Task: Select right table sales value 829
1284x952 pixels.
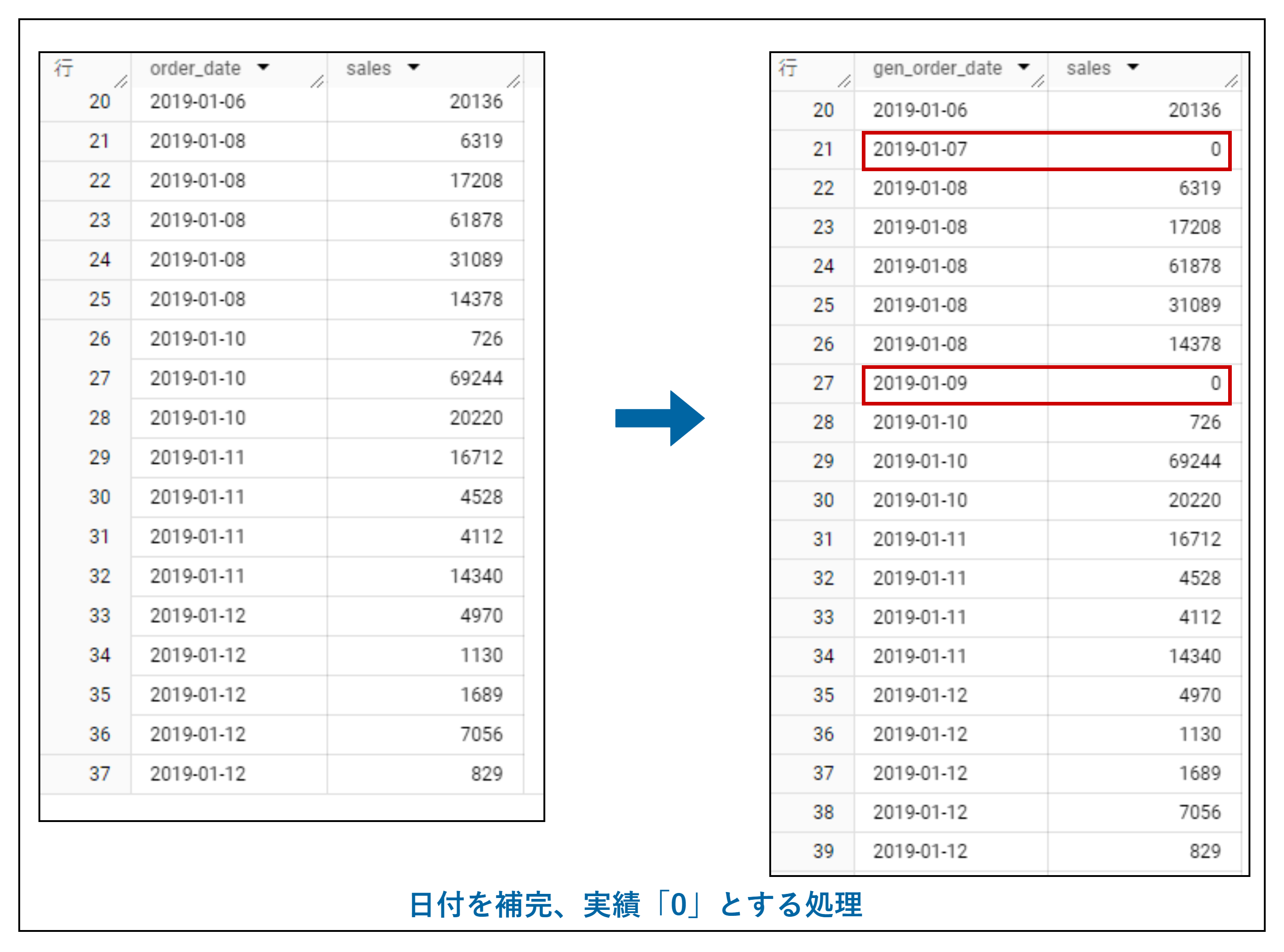Action: pyautogui.click(x=1205, y=851)
